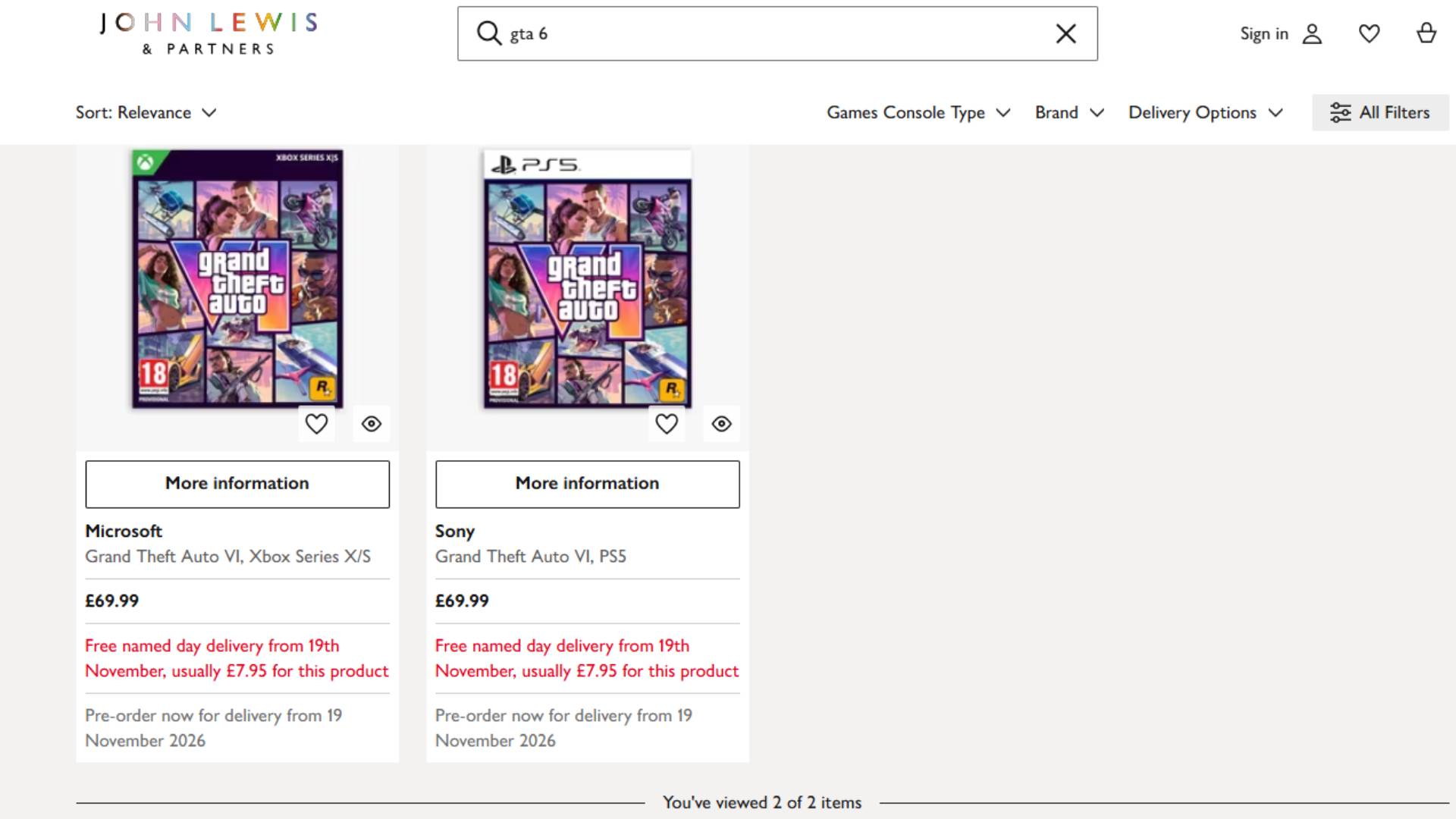Click the Sony brand name
This screenshot has height=819, width=1456.
(455, 531)
